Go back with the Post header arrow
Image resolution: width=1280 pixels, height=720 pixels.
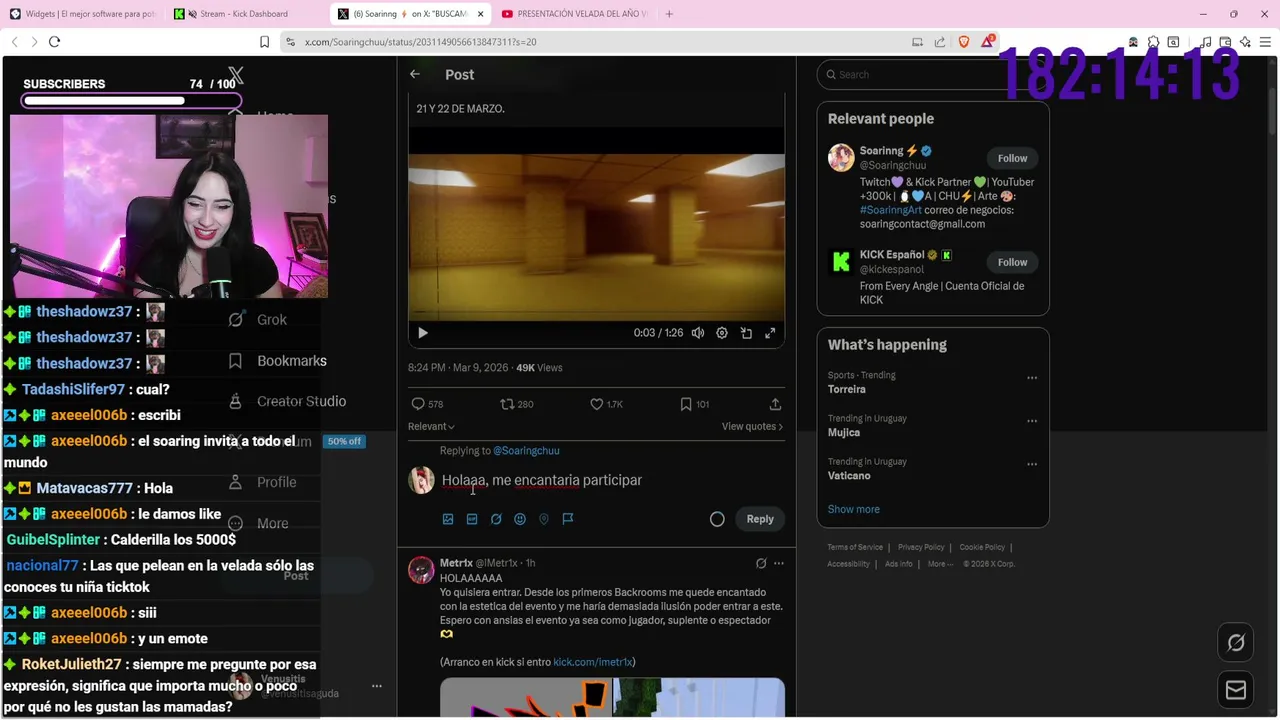[415, 74]
